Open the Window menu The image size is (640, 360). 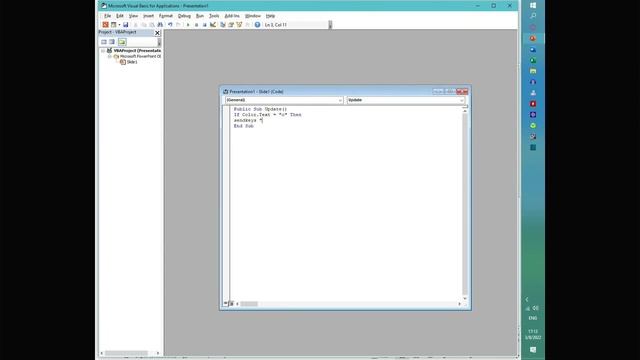pos(253,16)
